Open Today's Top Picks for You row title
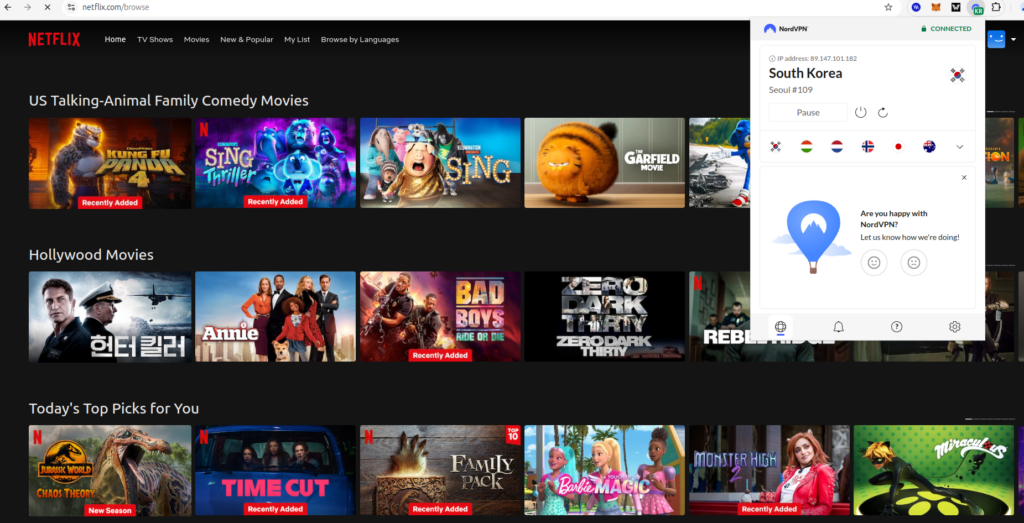This screenshot has width=1024, height=523. tap(114, 409)
